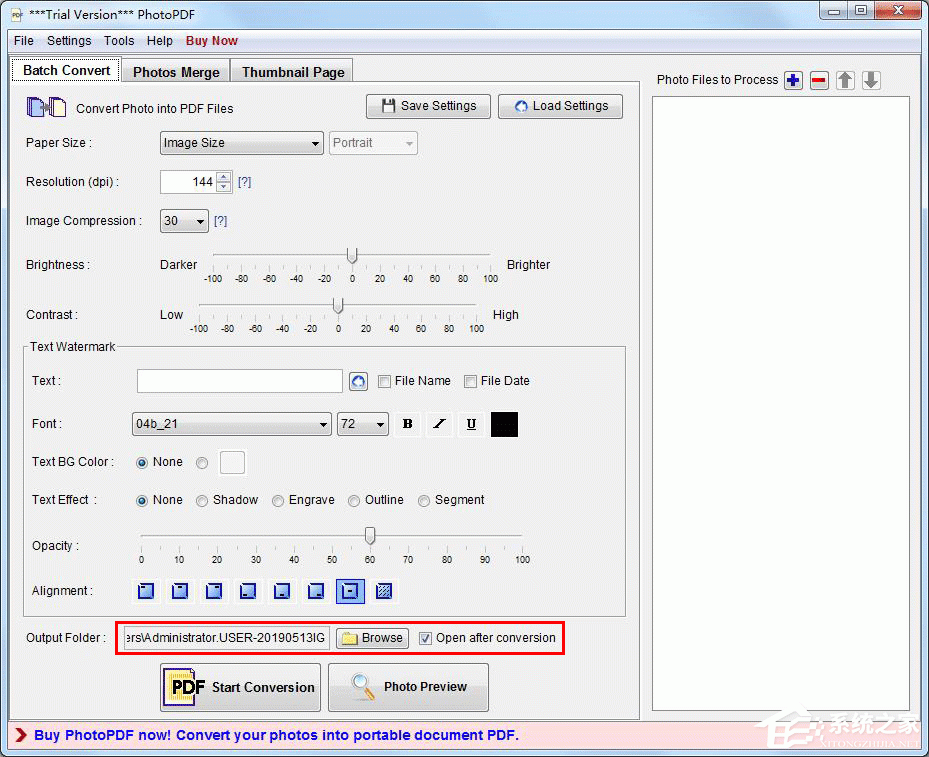Open the watermark Font dropdown
Screen dimensions: 929x757
(232, 424)
